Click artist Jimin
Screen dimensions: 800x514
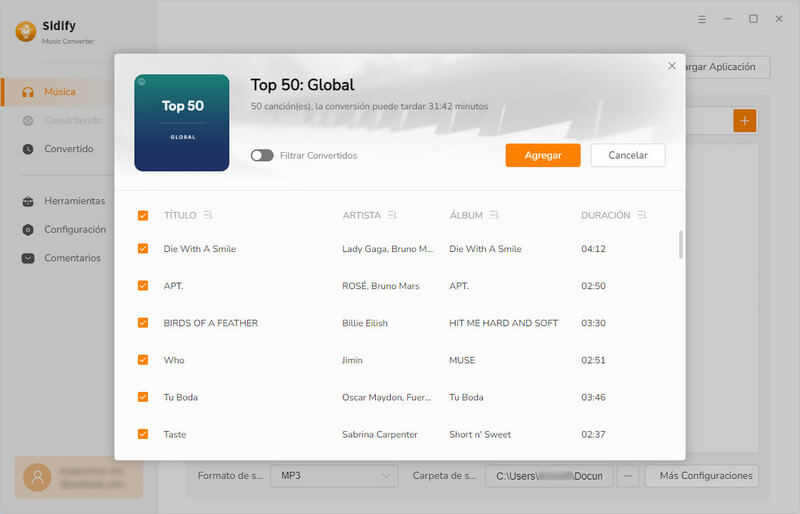[352, 360]
